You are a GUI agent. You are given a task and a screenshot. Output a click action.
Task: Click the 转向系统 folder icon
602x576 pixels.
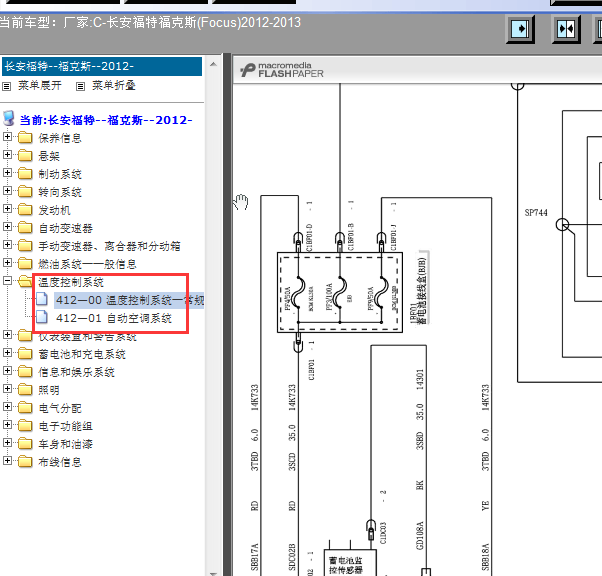click(x=25, y=192)
